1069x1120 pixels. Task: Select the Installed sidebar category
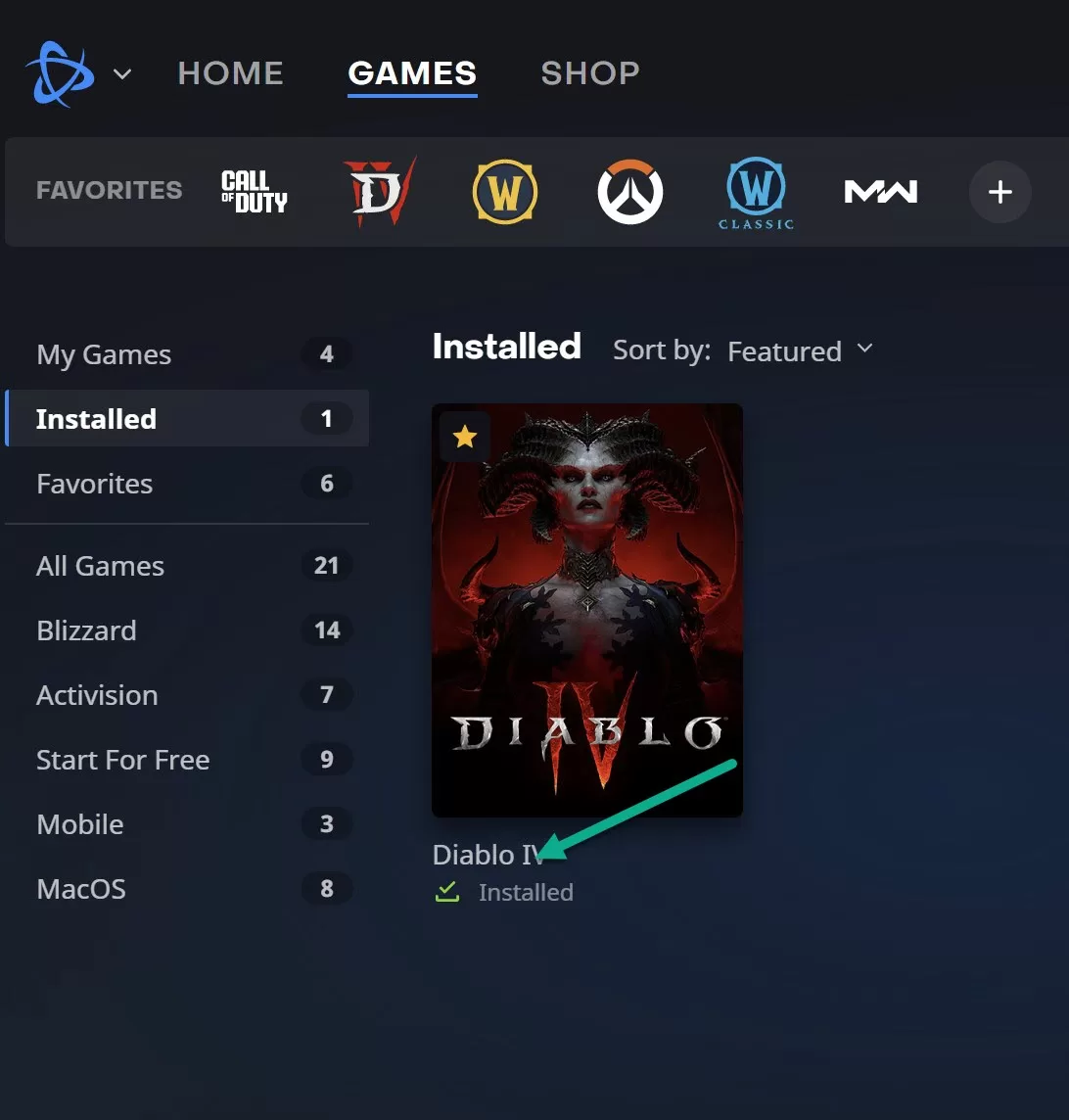tap(187, 419)
